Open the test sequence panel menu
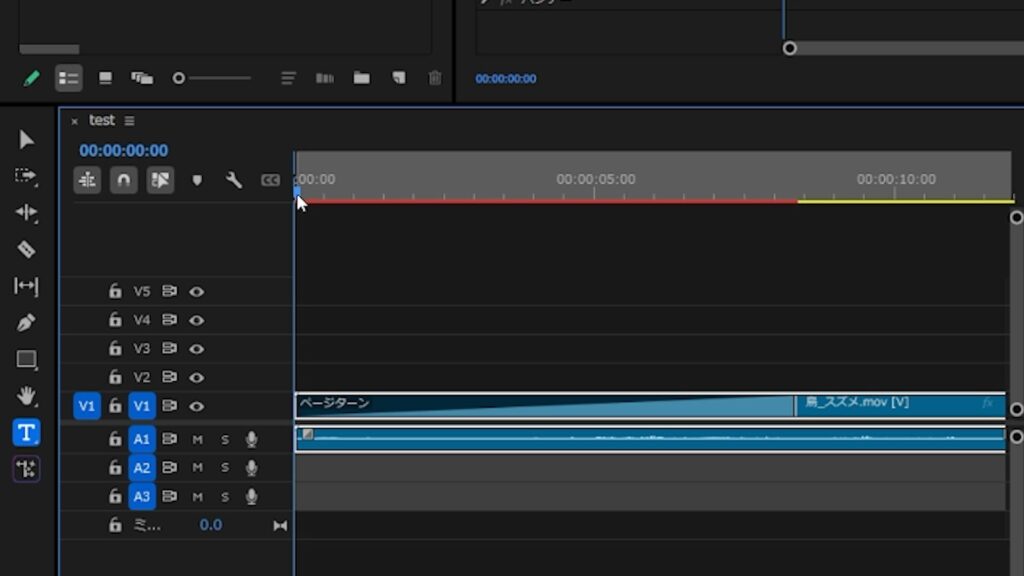The image size is (1024, 576). pyautogui.click(x=129, y=121)
